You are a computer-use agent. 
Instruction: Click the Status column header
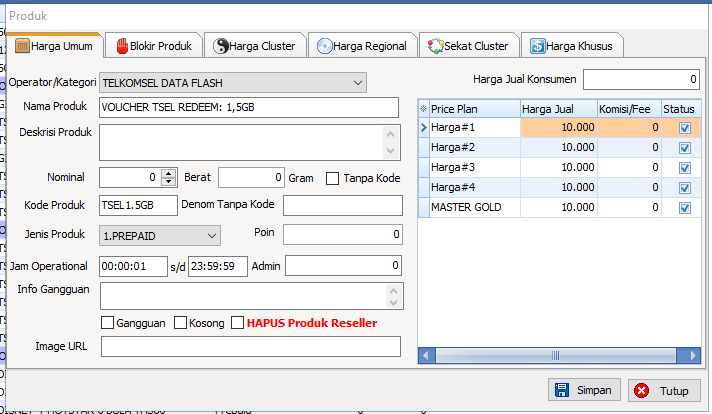coord(681,109)
